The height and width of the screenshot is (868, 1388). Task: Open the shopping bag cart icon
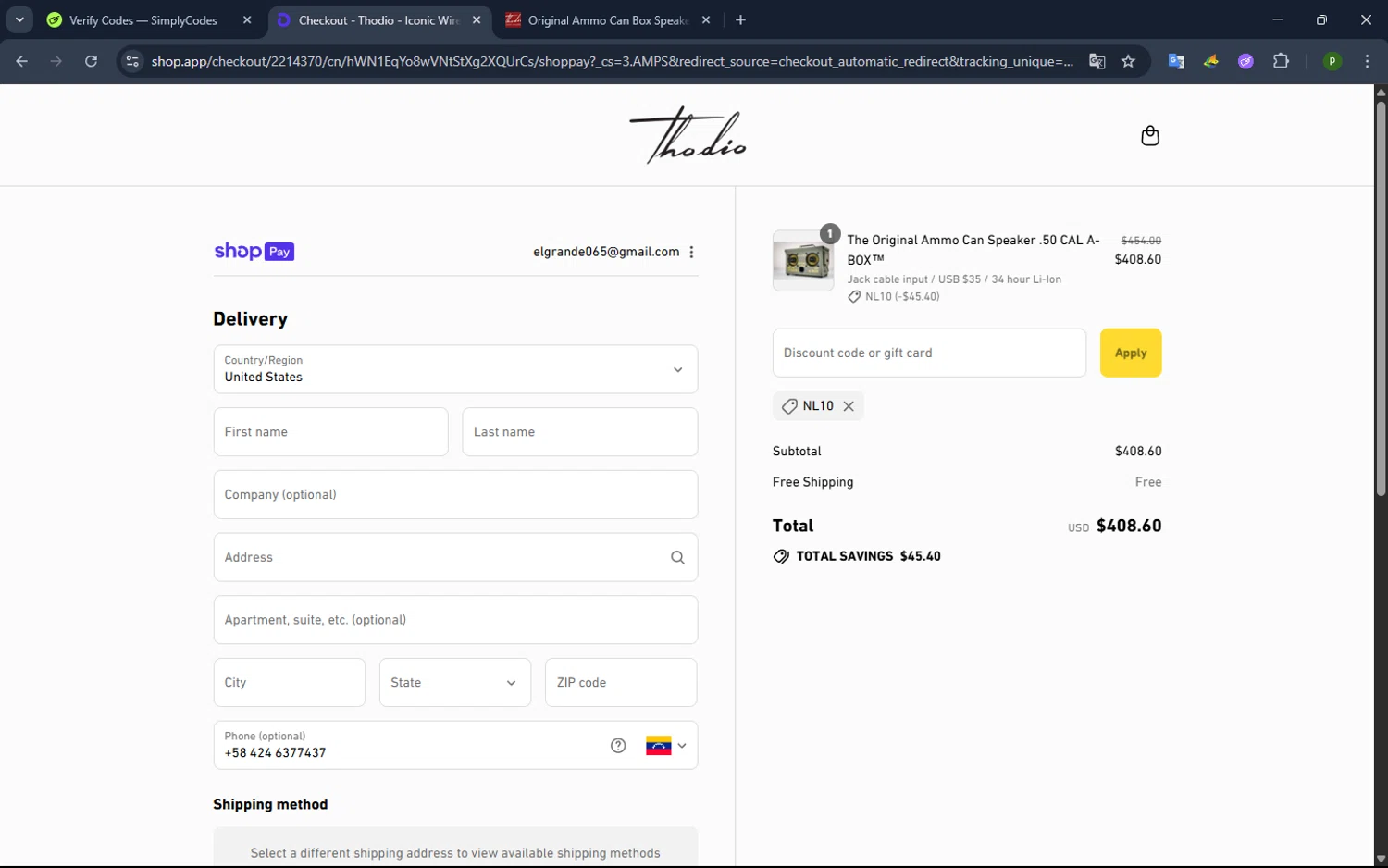(x=1149, y=136)
